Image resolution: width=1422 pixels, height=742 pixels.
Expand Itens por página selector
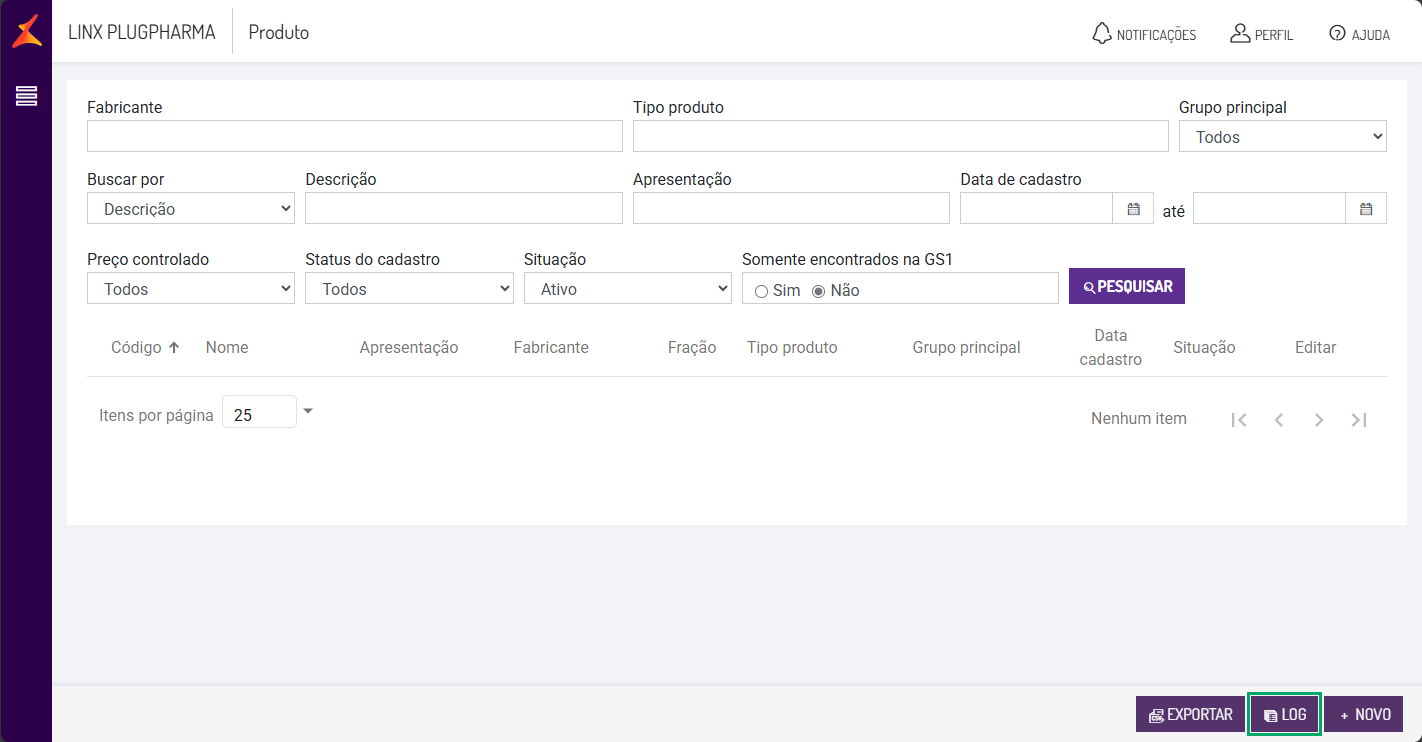308,411
